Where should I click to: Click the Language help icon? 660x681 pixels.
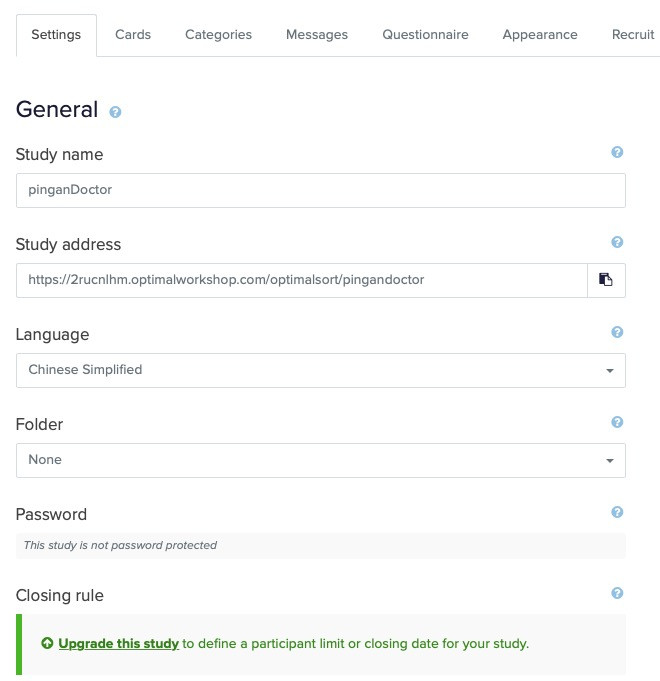(617, 332)
